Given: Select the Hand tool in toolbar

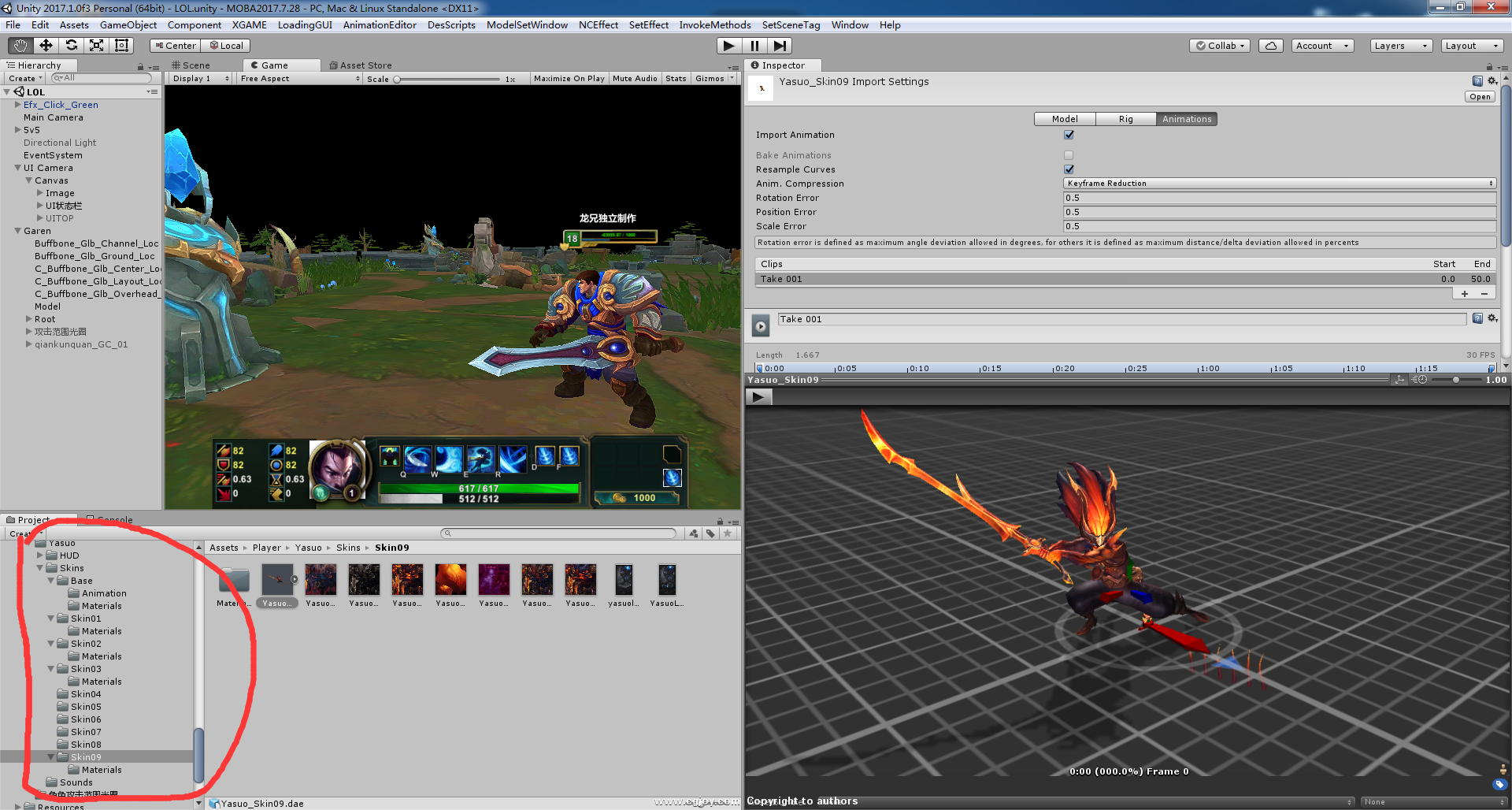Looking at the screenshot, I should 21,46.
